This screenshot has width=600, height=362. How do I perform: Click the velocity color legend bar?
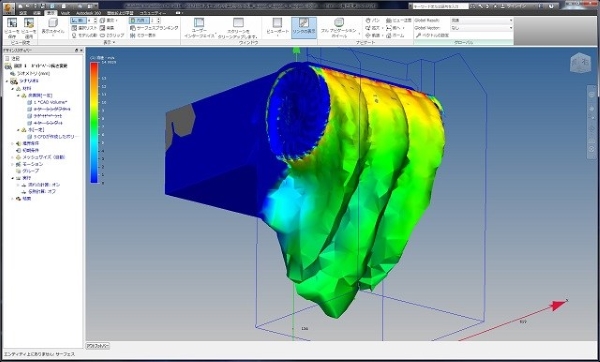point(94,122)
